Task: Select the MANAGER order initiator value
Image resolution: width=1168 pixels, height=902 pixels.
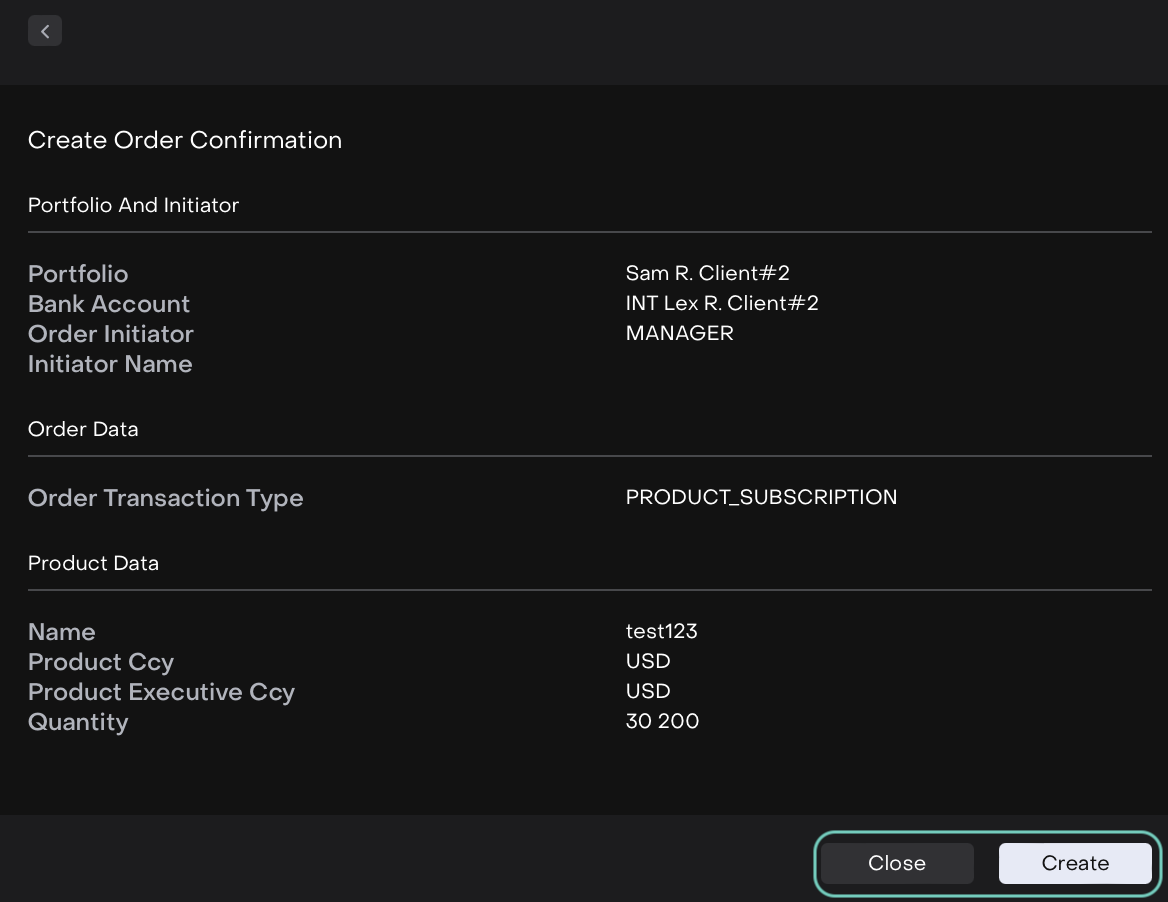Action: [679, 333]
